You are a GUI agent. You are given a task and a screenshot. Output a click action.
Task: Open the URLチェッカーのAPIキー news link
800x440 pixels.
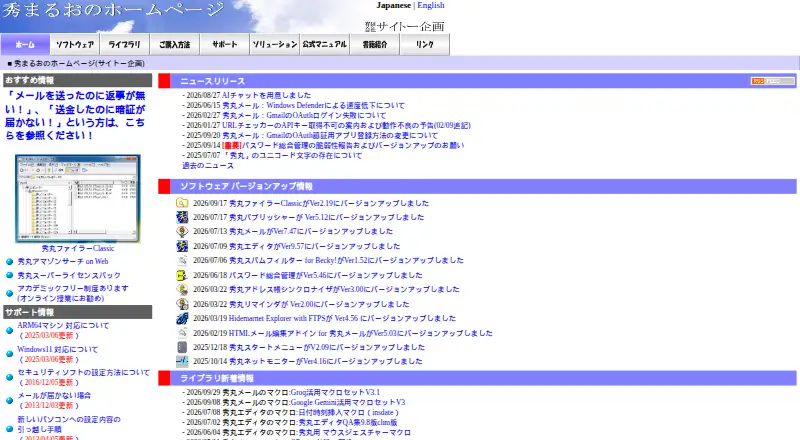(346, 125)
